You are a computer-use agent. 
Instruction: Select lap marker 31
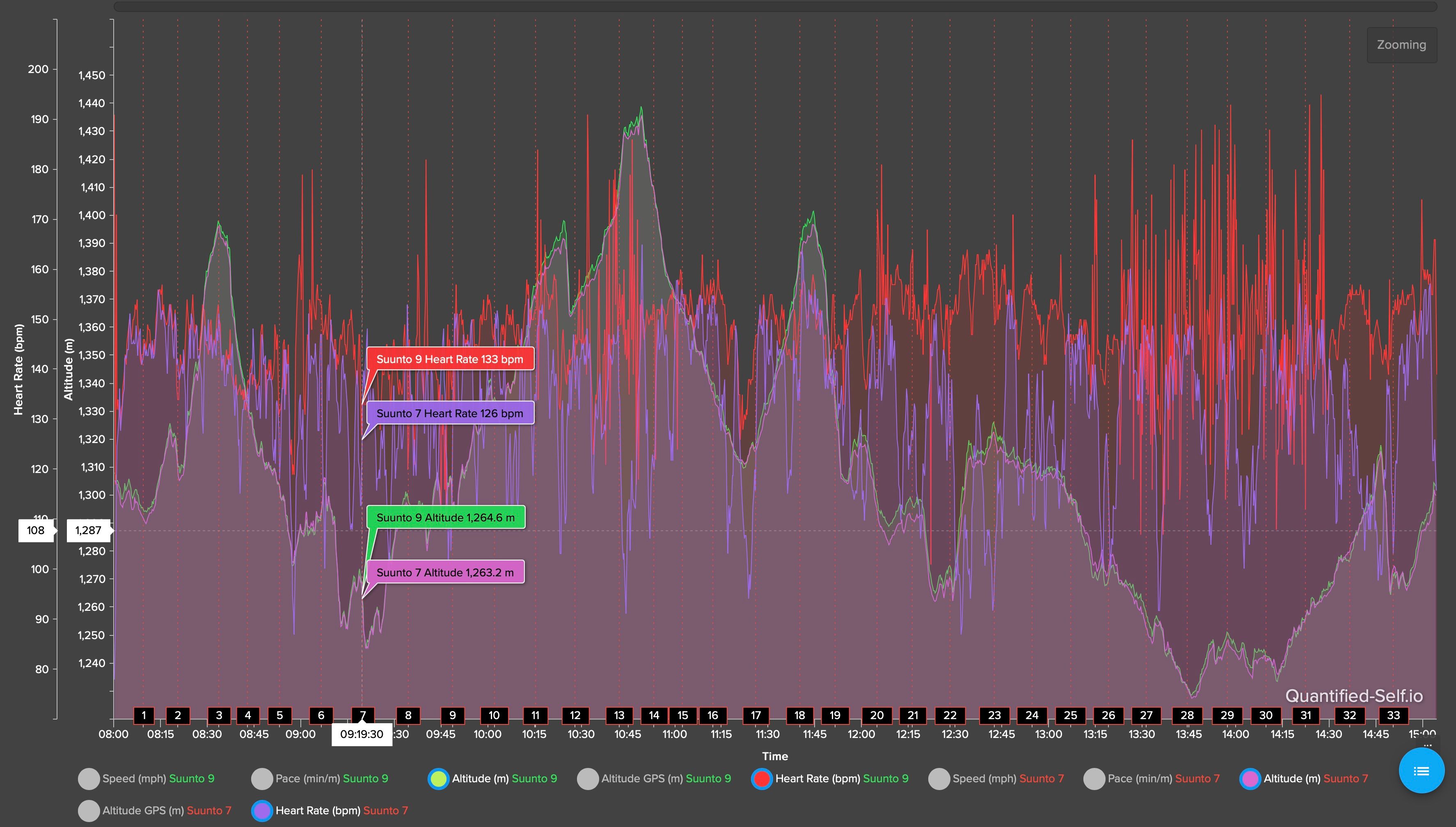tap(1306, 716)
